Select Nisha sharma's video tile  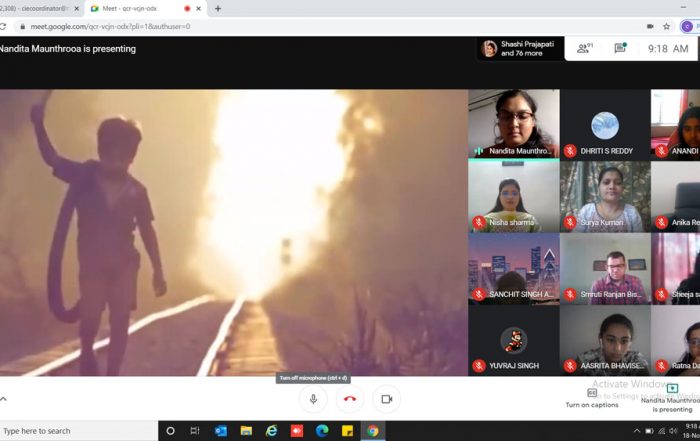[513, 196]
